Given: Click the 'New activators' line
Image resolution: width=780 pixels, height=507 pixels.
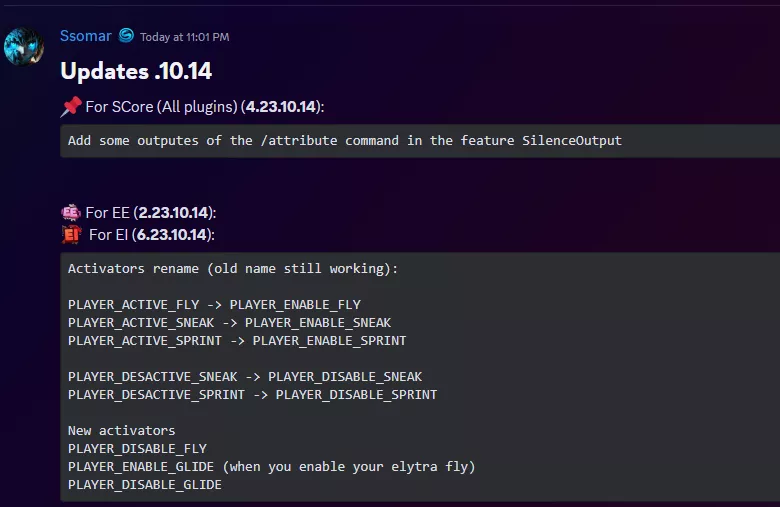Looking at the screenshot, I should pos(121,430).
